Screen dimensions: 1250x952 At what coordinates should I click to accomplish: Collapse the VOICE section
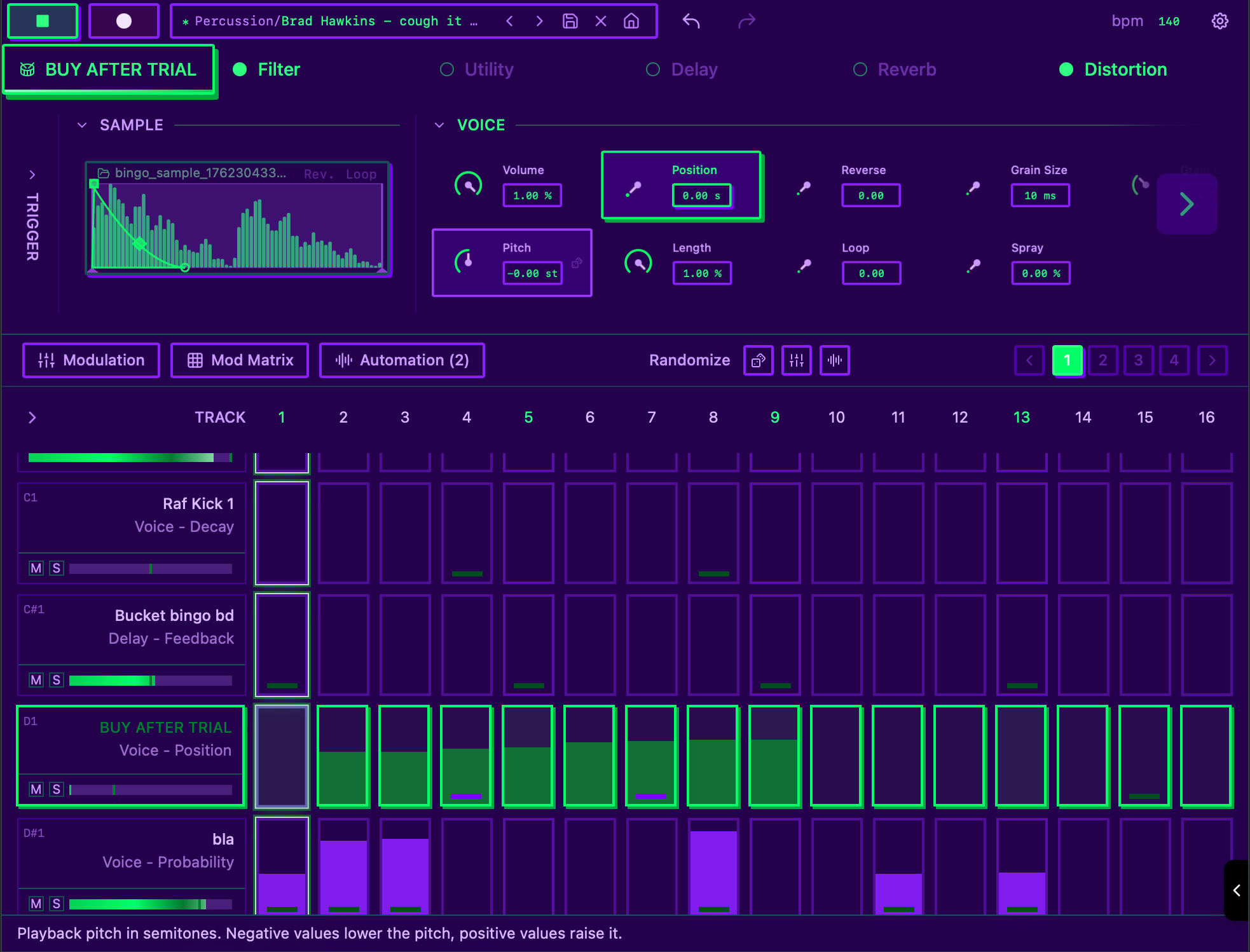click(439, 125)
